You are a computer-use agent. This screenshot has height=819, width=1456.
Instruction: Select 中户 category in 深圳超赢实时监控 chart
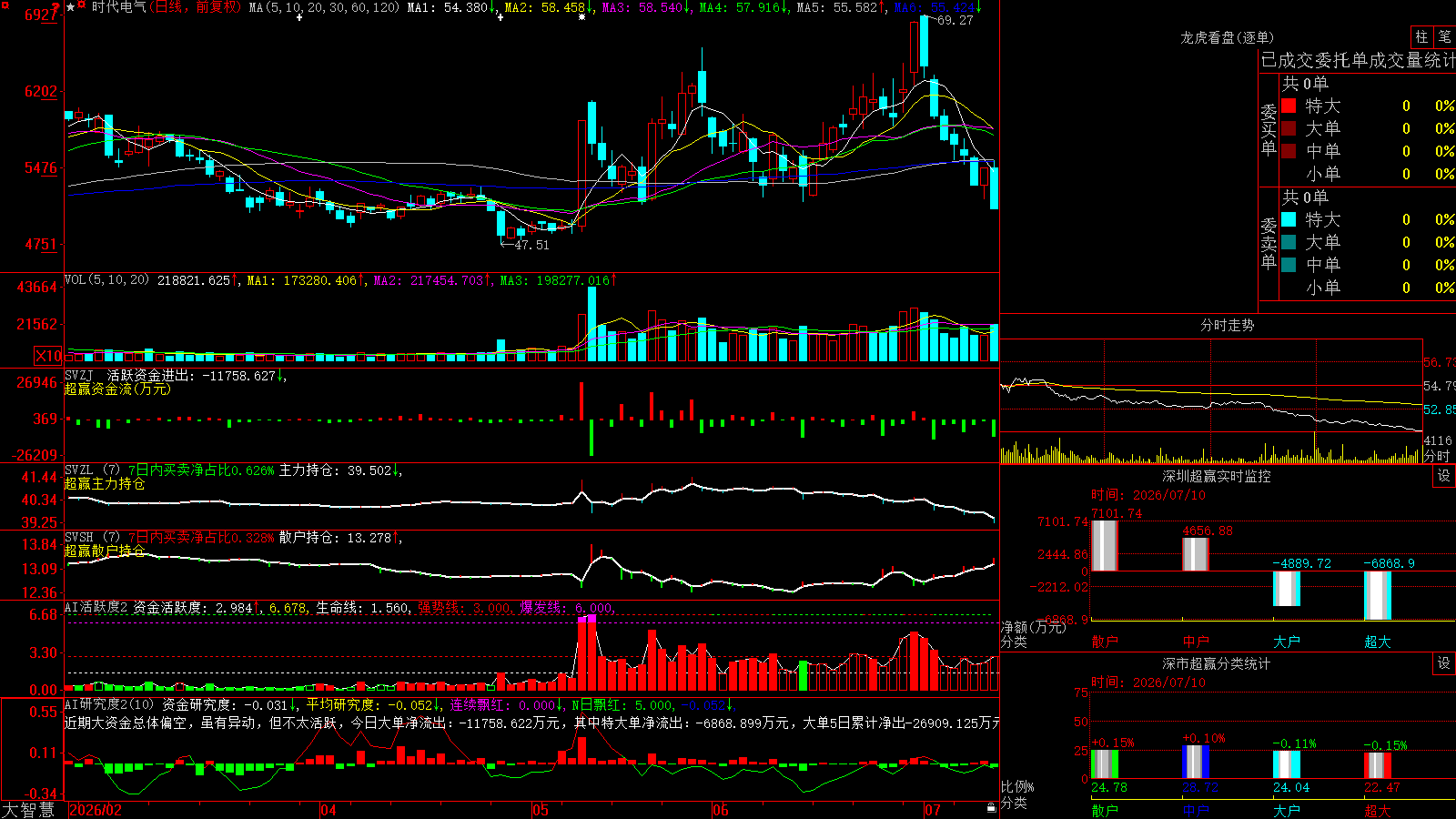point(1196,642)
